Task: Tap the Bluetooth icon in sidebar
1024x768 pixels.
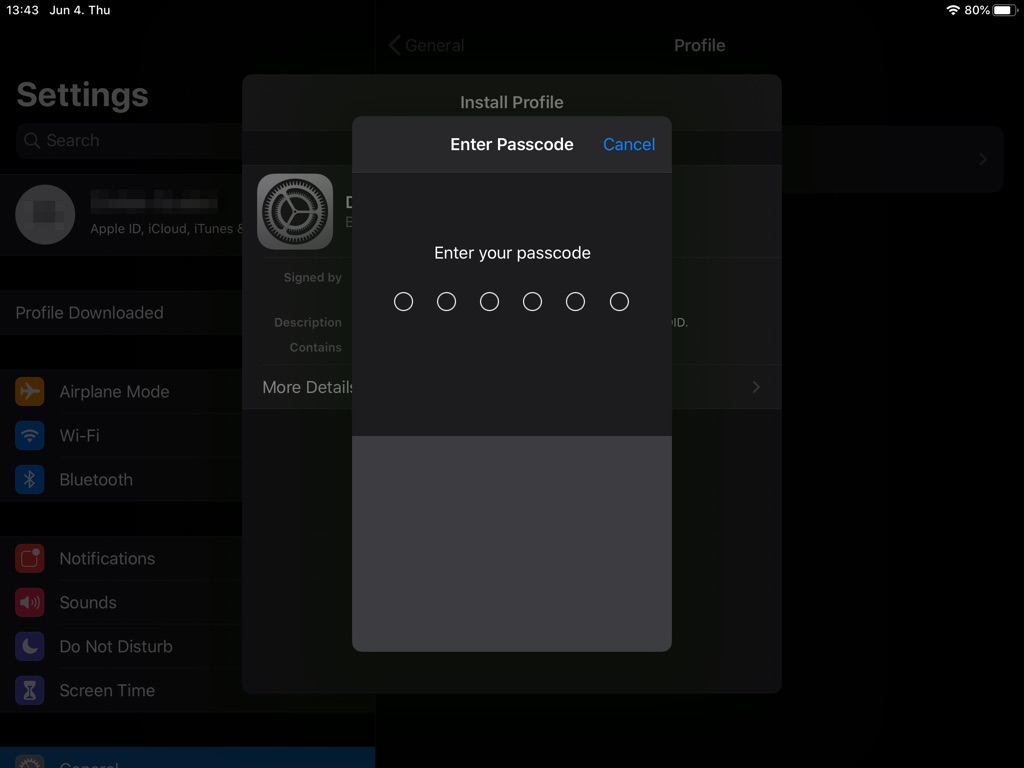Action: [x=30, y=480]
